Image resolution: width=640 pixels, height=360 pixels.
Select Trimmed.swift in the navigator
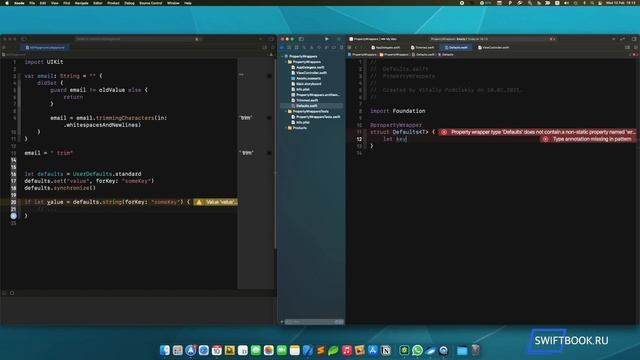tap(307, 100)
